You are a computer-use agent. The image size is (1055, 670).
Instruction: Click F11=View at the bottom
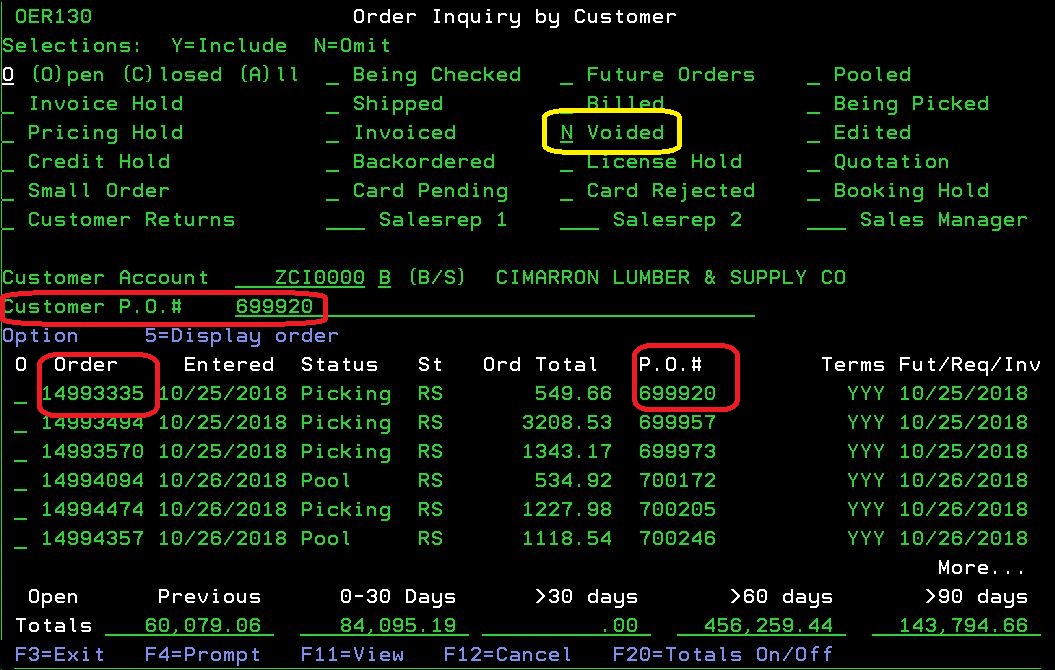click(352, 655)
